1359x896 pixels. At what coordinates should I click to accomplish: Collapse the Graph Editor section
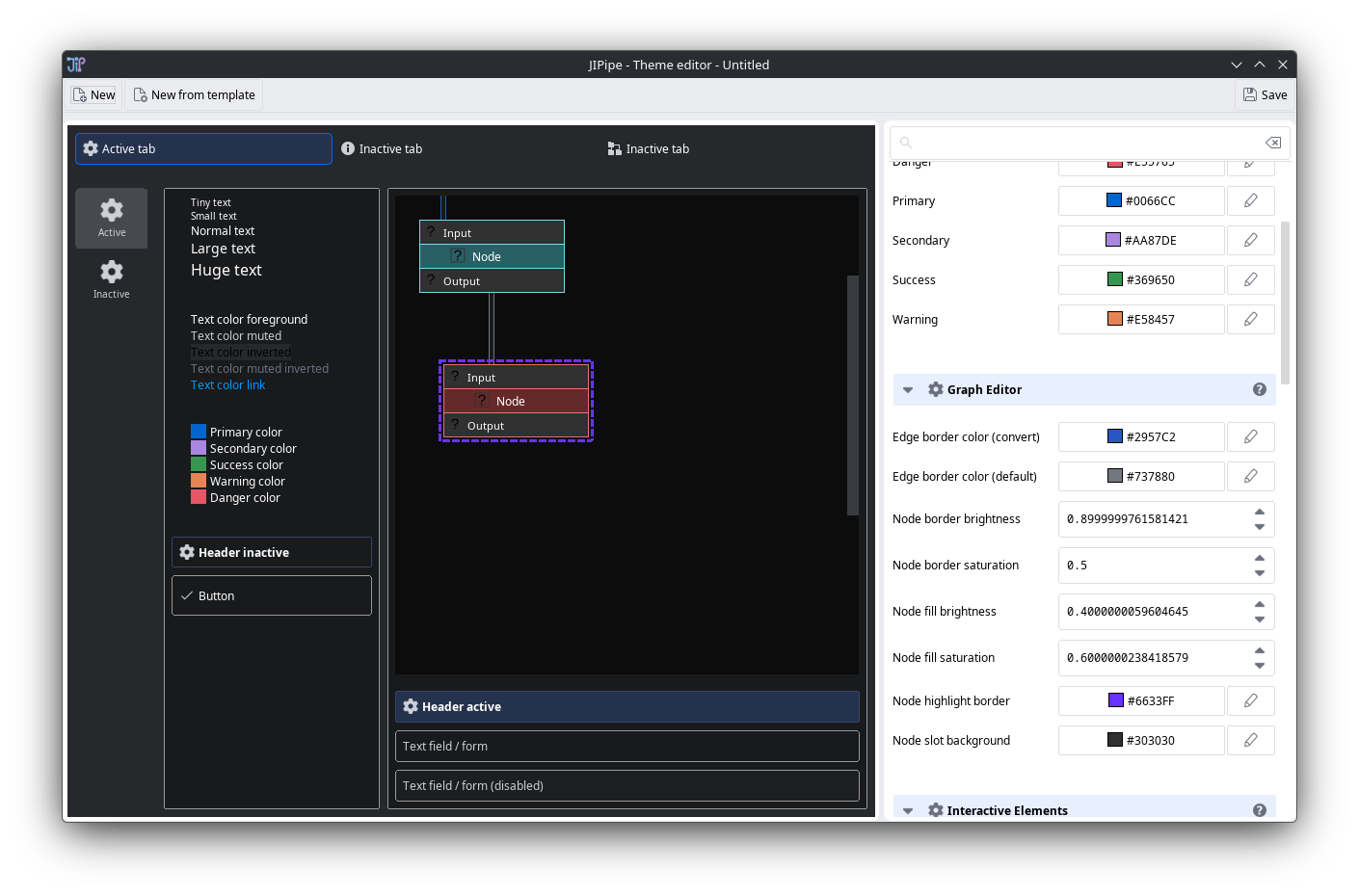pos(908,390)
